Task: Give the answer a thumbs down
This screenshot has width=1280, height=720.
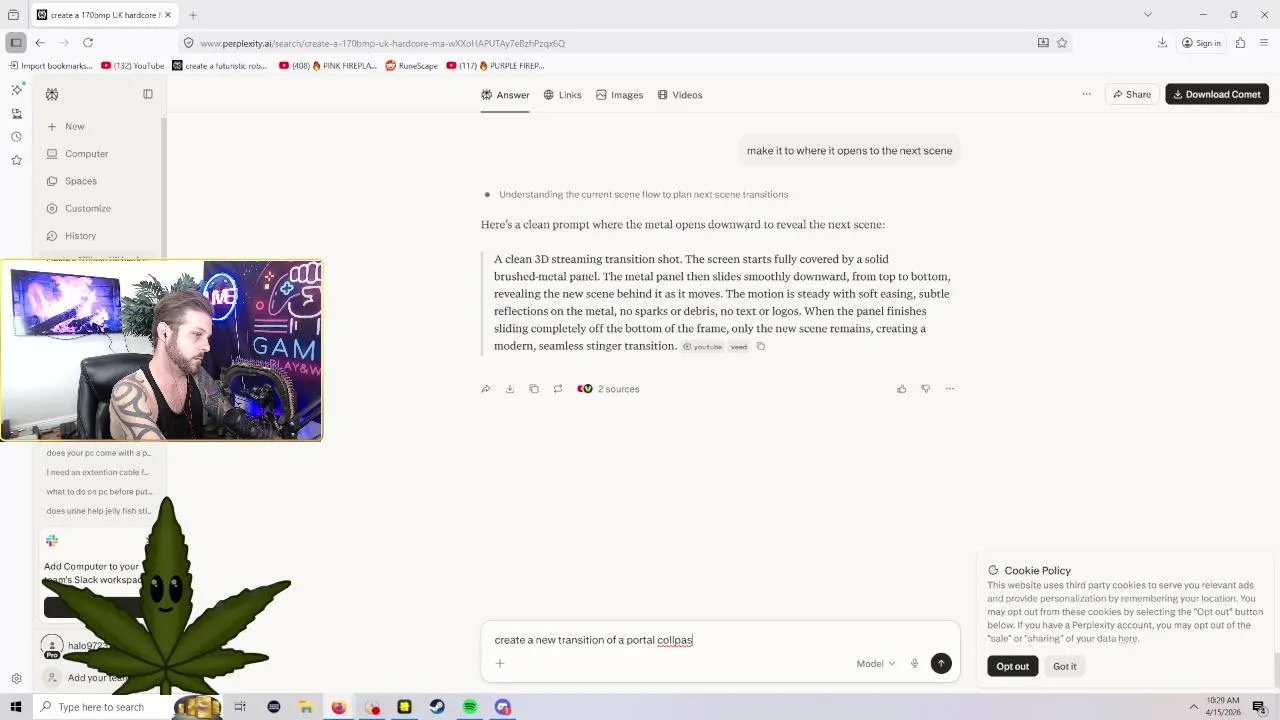Action: (x=925, y=389)
